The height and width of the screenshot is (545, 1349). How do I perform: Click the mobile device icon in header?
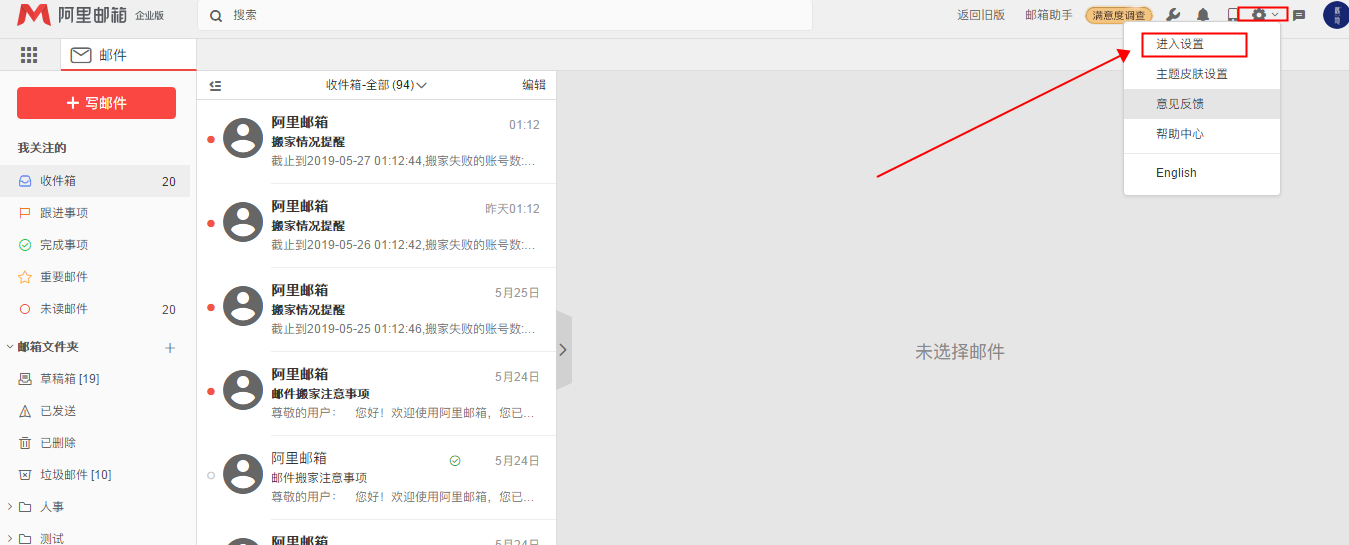point(1232,15)
